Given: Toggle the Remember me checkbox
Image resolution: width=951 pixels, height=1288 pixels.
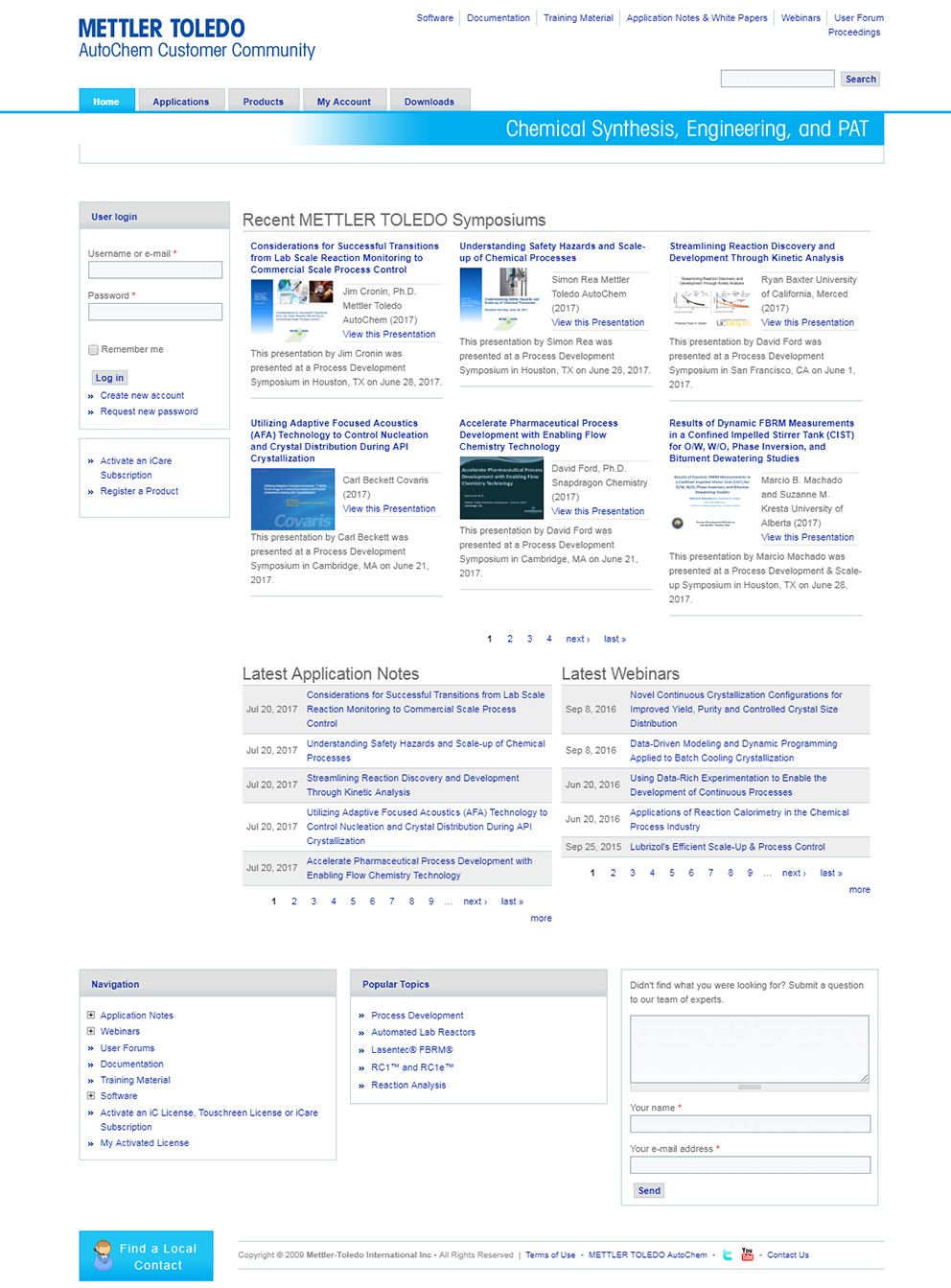Looking at the screenshot, I should 93,350.
